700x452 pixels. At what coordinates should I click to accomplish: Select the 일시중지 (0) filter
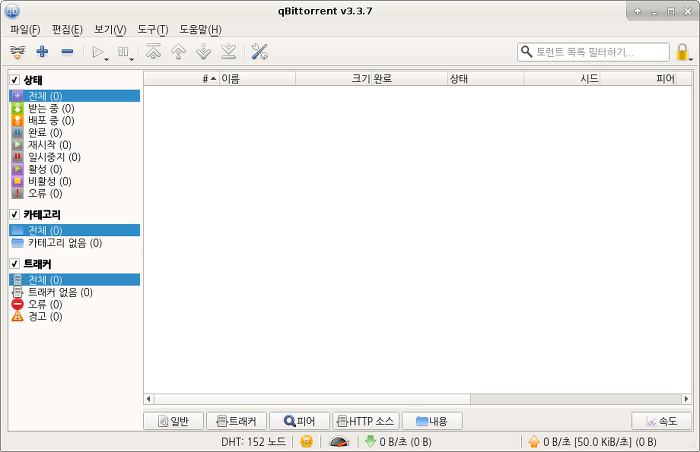[74, 157]
